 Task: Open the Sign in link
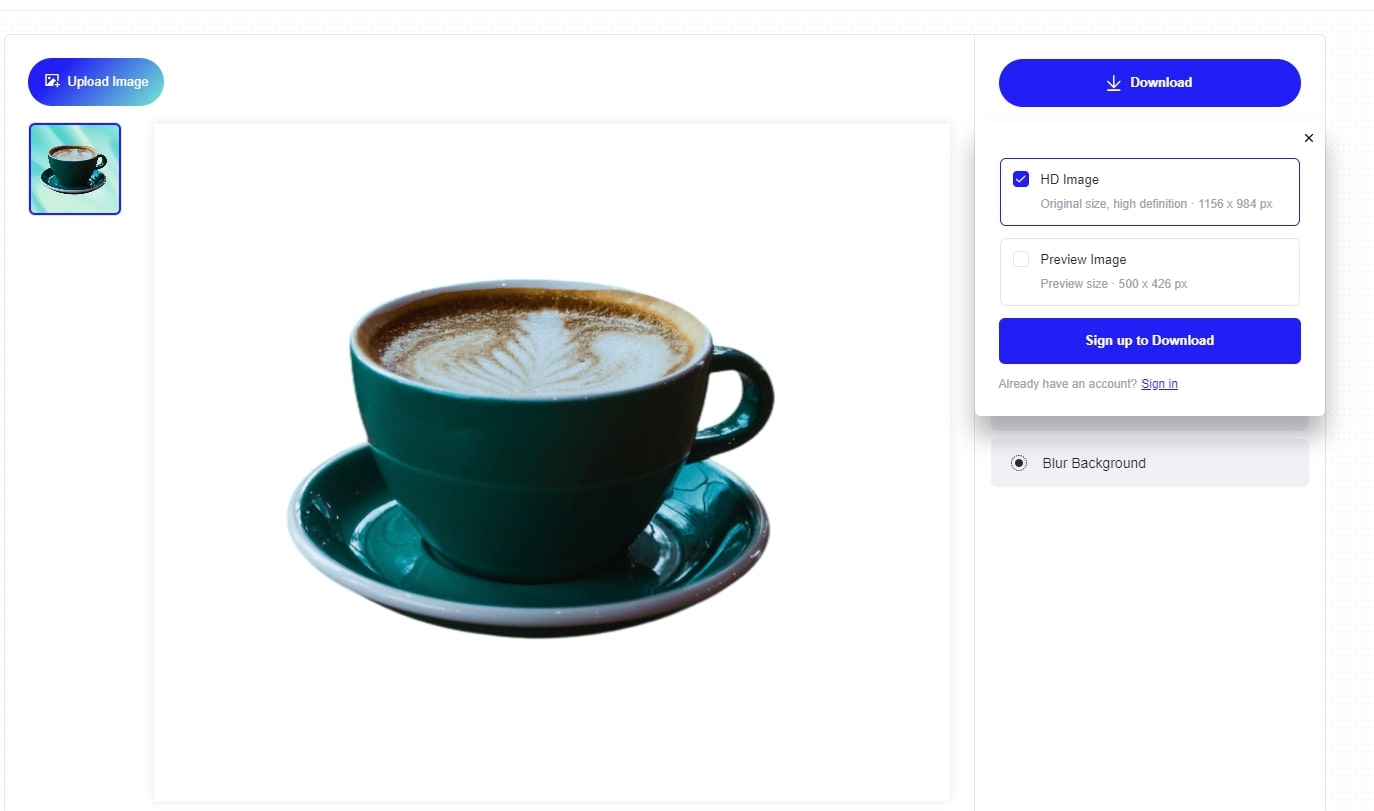coord(1159,384)
